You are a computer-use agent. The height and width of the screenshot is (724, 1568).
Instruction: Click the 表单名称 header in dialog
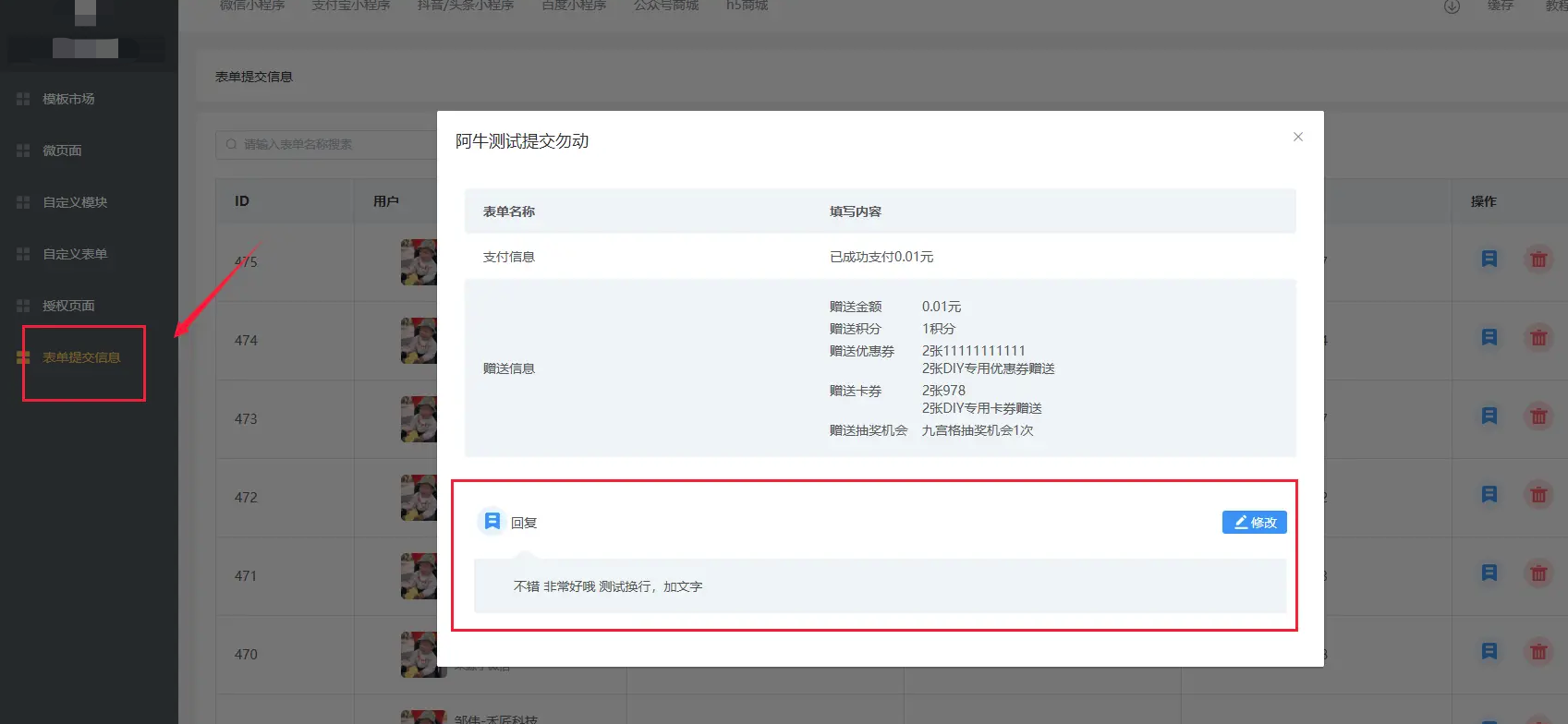(x=509, y=211)
